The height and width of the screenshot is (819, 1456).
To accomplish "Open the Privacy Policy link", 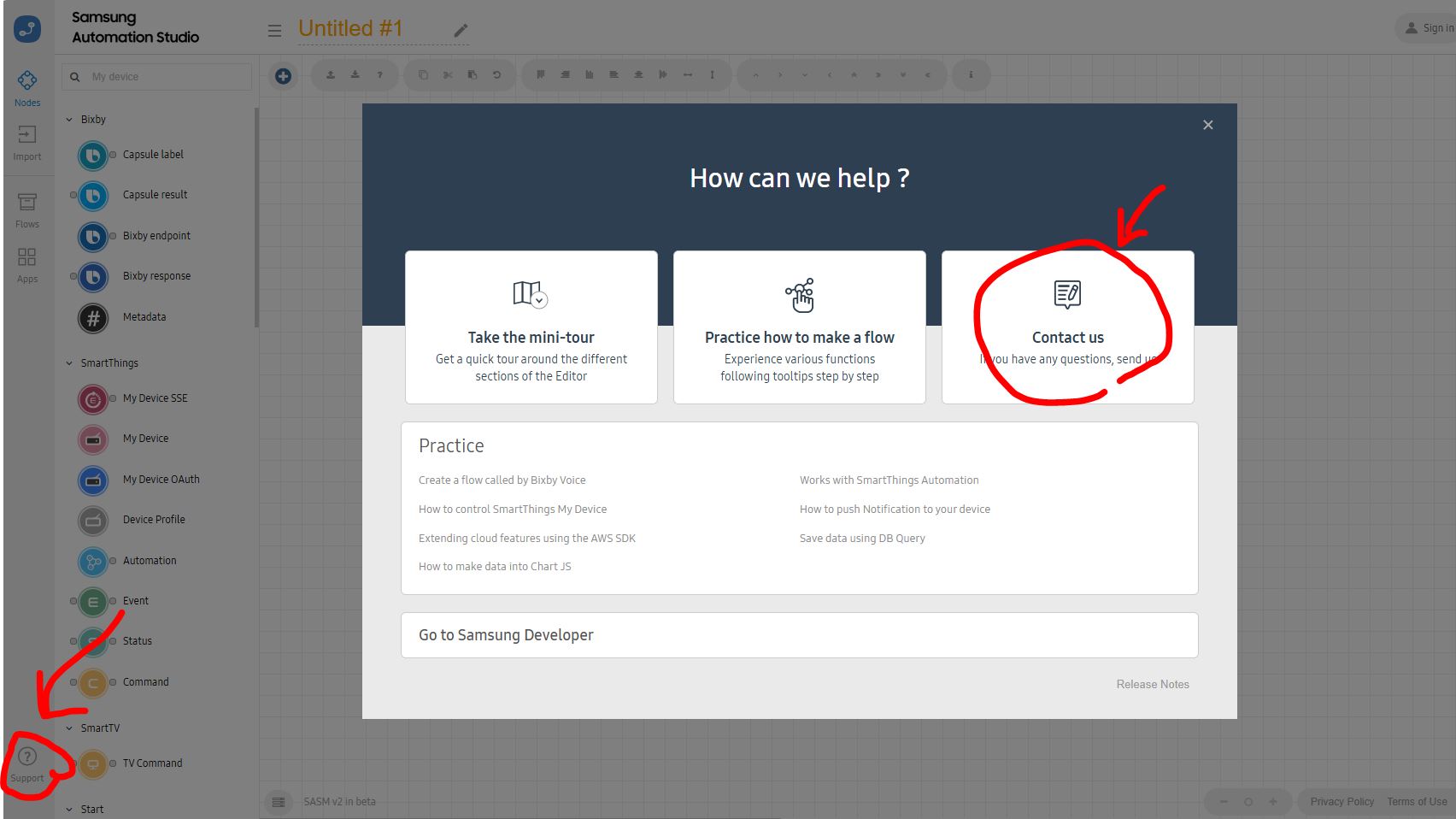I will 1342,802.
